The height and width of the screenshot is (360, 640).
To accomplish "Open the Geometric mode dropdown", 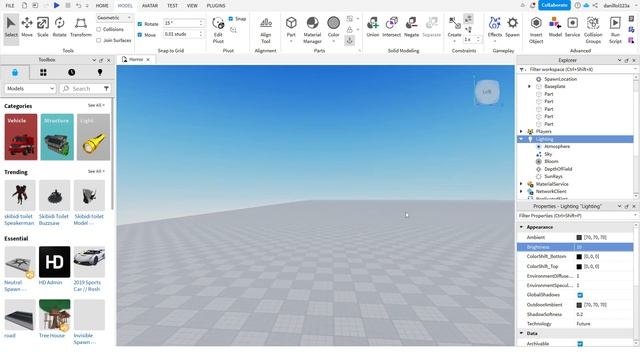I will (114, 18).
